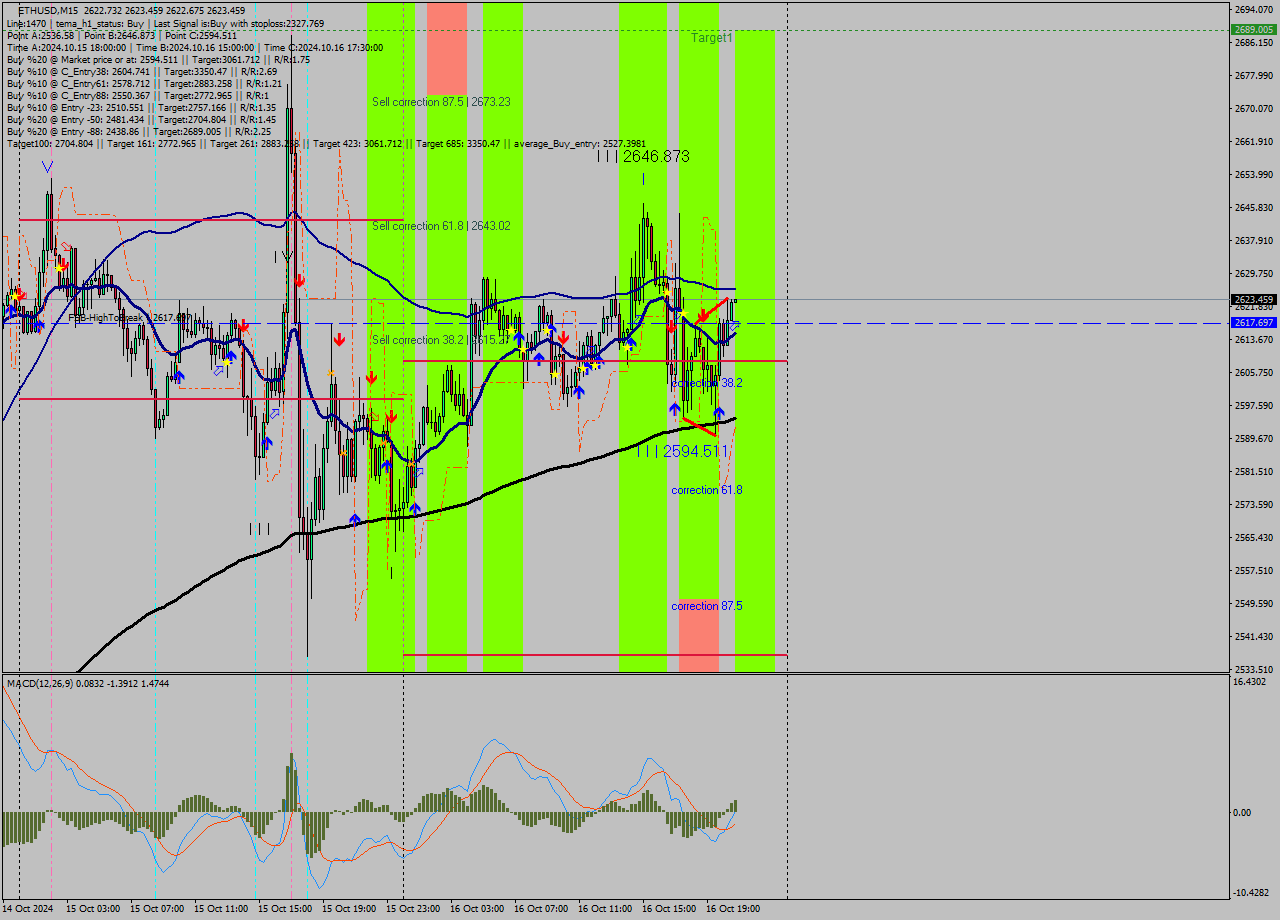Image resolution: width=1280 pixels, height=920 pixels.
Task: Click the 2694.070 price axis value
Action: (1253, 9)
